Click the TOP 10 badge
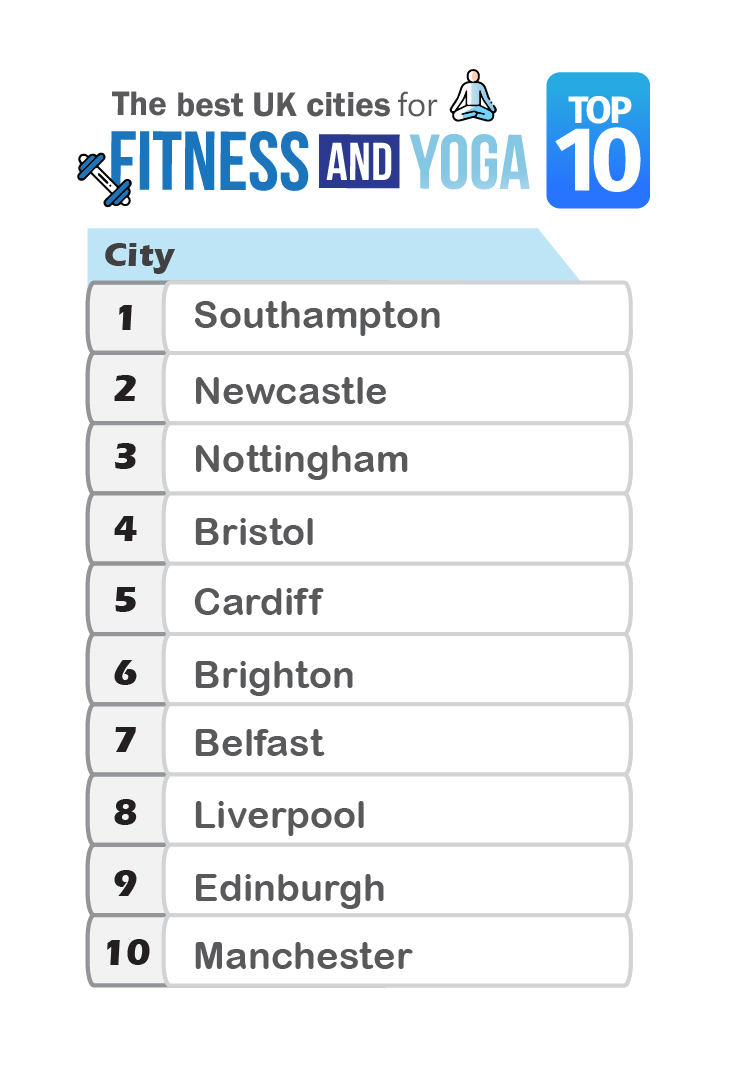Screen dimensions: 732x1067 (x=598, y=140)
